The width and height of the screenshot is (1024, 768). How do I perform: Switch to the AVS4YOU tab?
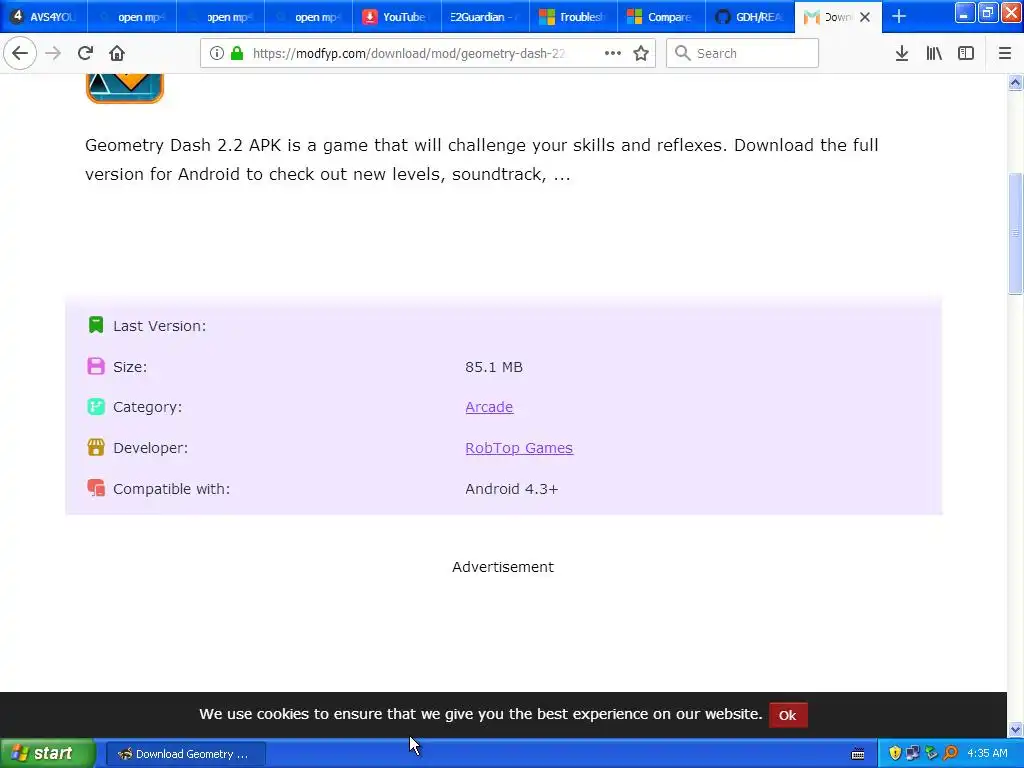coord(44,17)
